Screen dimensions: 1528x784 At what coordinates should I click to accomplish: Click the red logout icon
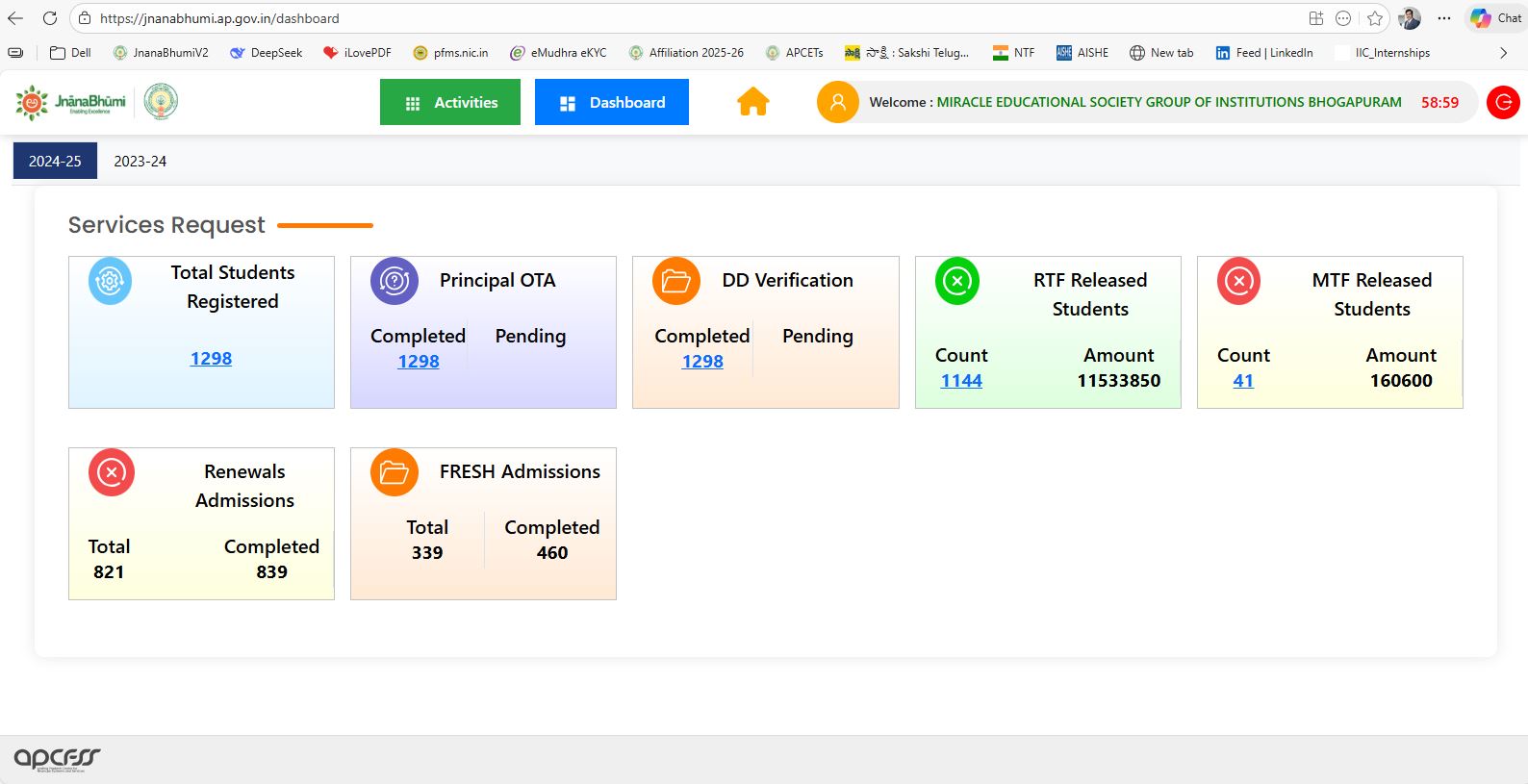pyautogui.click(x=1502, y=102)
